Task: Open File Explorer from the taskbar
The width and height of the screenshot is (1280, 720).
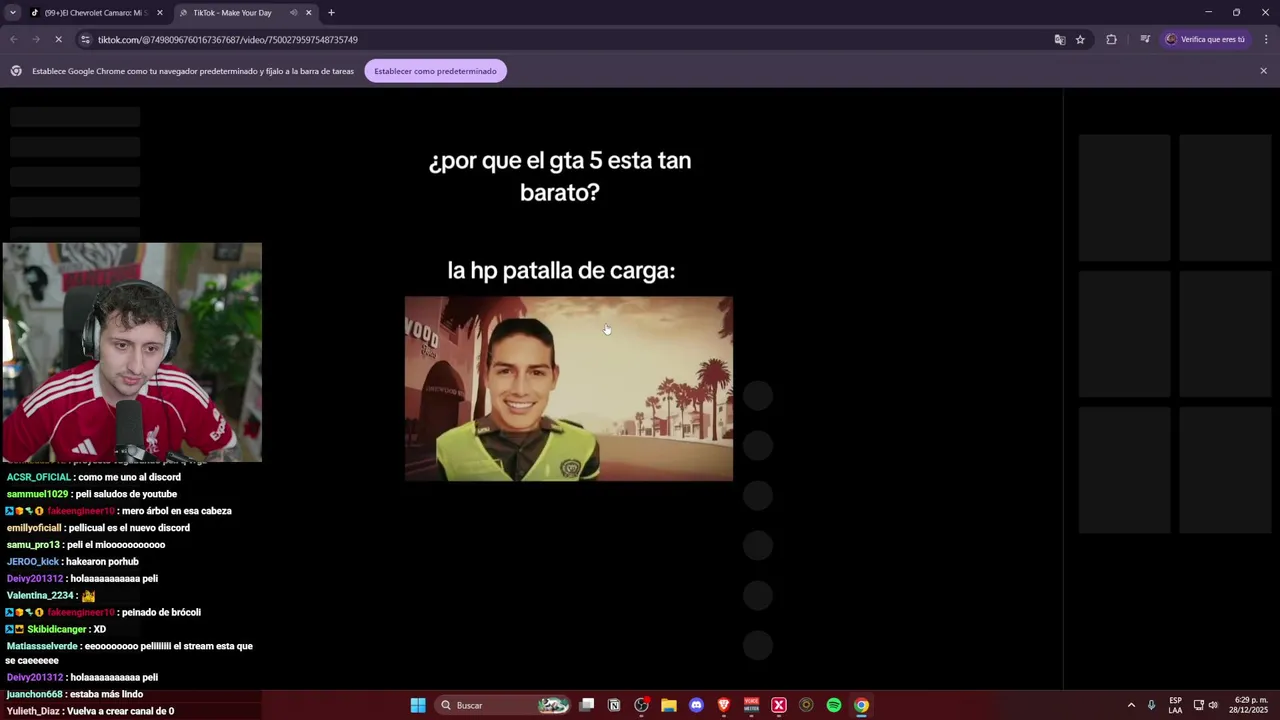Action: [669, 705]
